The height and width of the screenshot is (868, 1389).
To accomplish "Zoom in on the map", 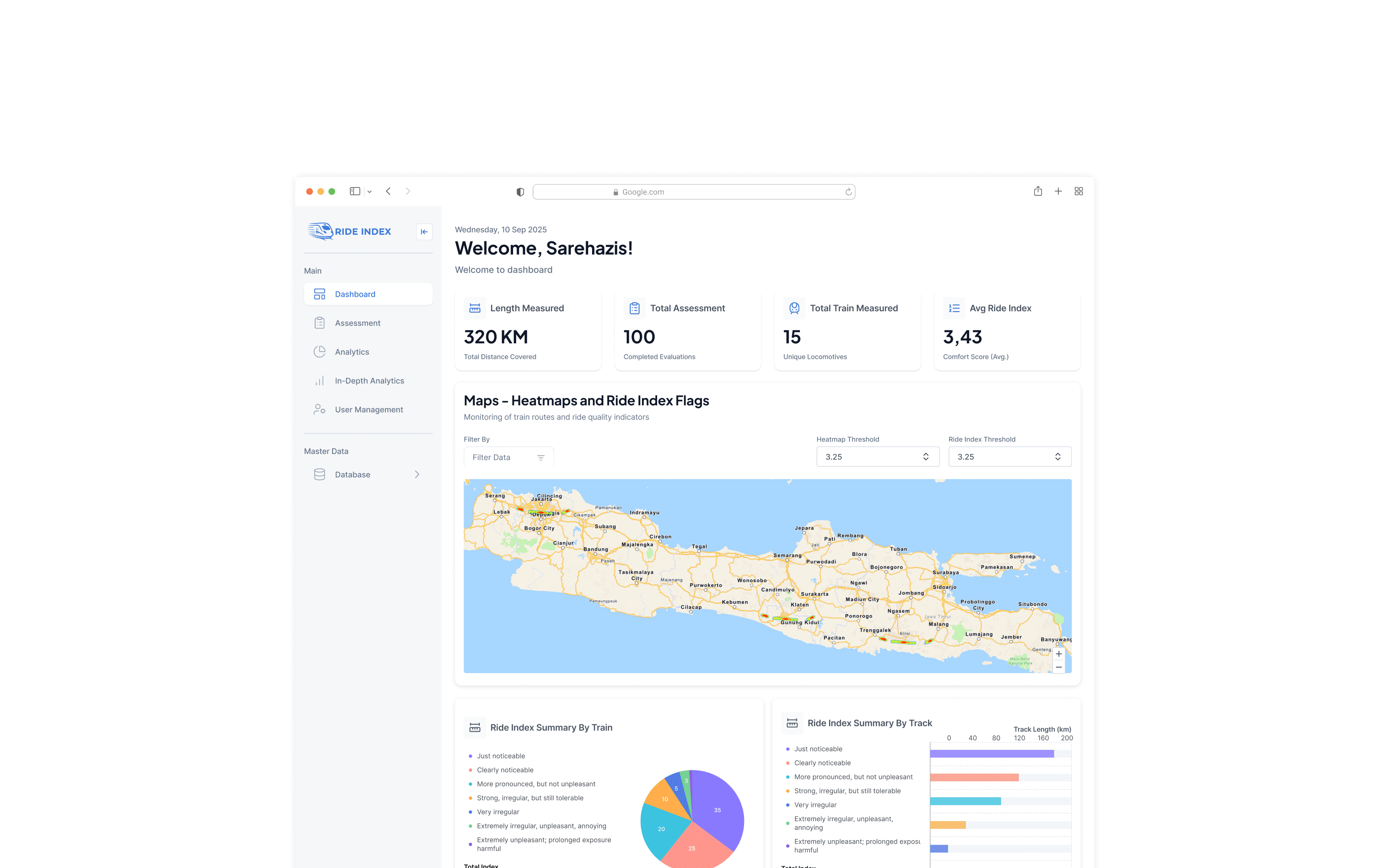I will [x=1058, y=654].
